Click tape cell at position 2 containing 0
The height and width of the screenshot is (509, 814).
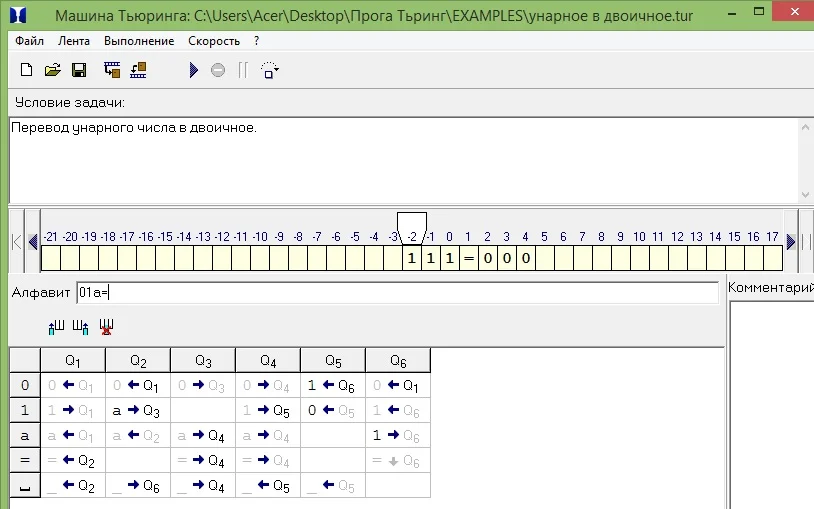pyautogui.click(x=487, y=258)
